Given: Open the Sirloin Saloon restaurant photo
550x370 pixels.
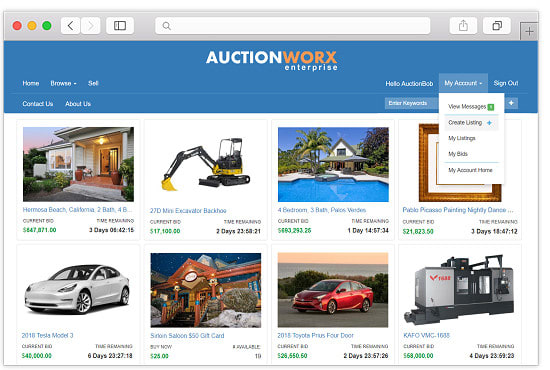Looking at the screenshot, I should click(206, 290).
